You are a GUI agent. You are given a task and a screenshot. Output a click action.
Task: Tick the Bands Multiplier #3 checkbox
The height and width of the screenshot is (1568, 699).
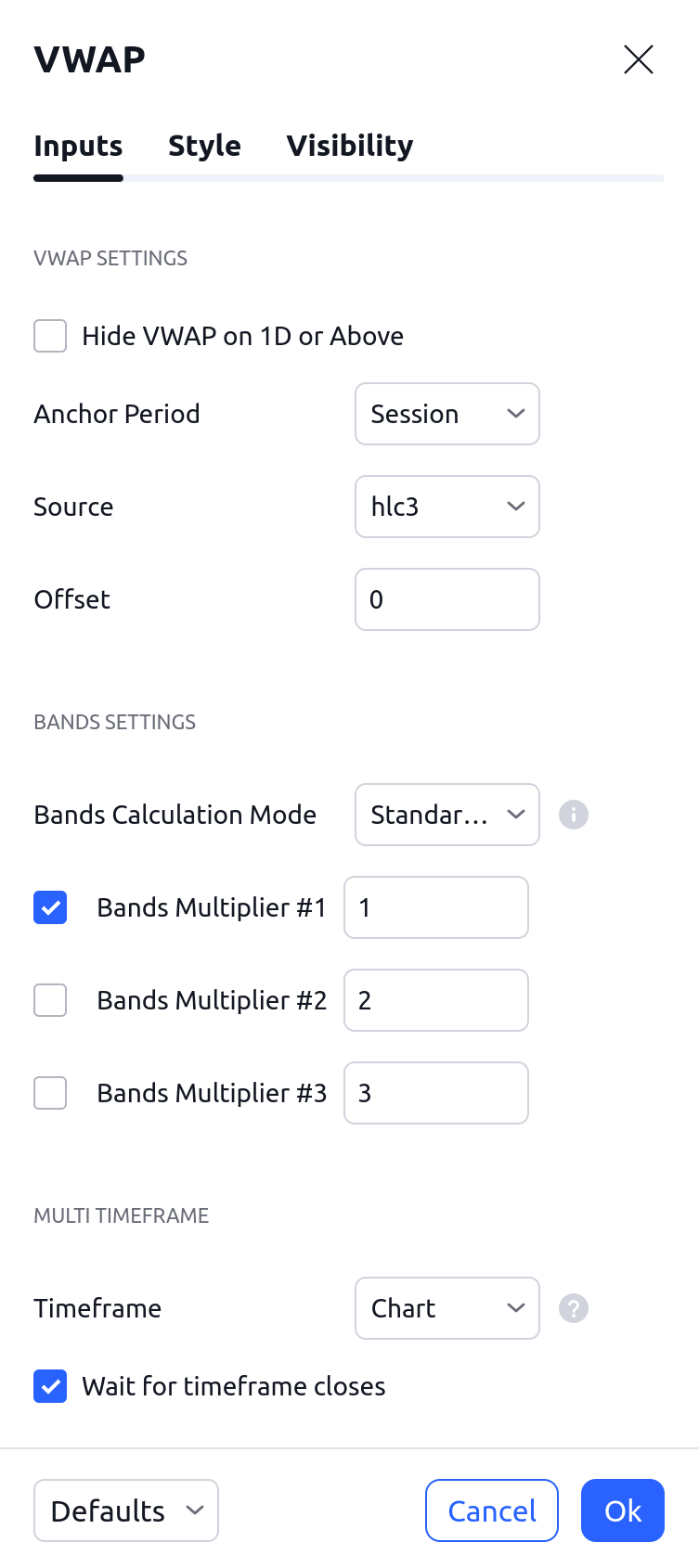click(50, 1093)
